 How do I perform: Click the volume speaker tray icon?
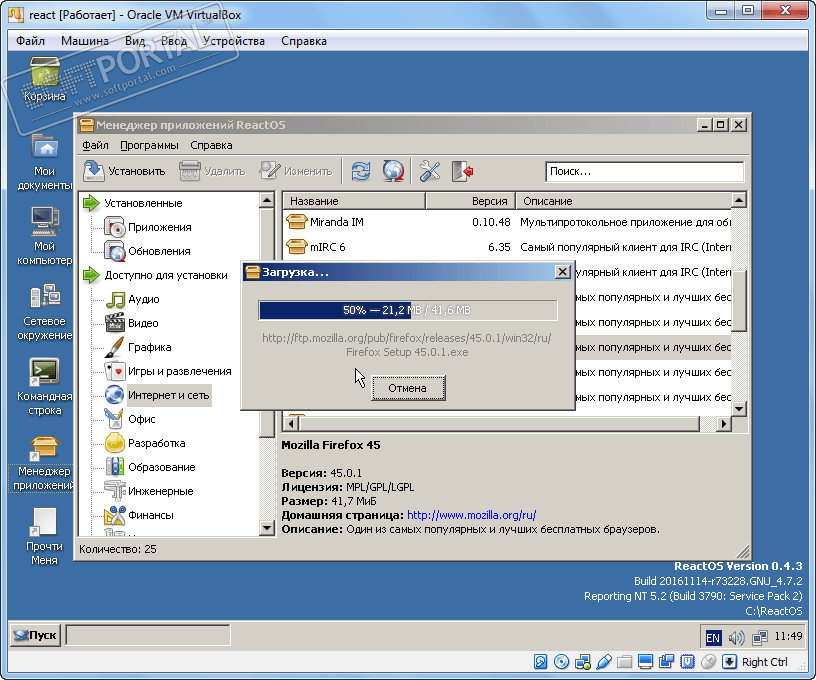pyautogui.click(x=736, y=637)
